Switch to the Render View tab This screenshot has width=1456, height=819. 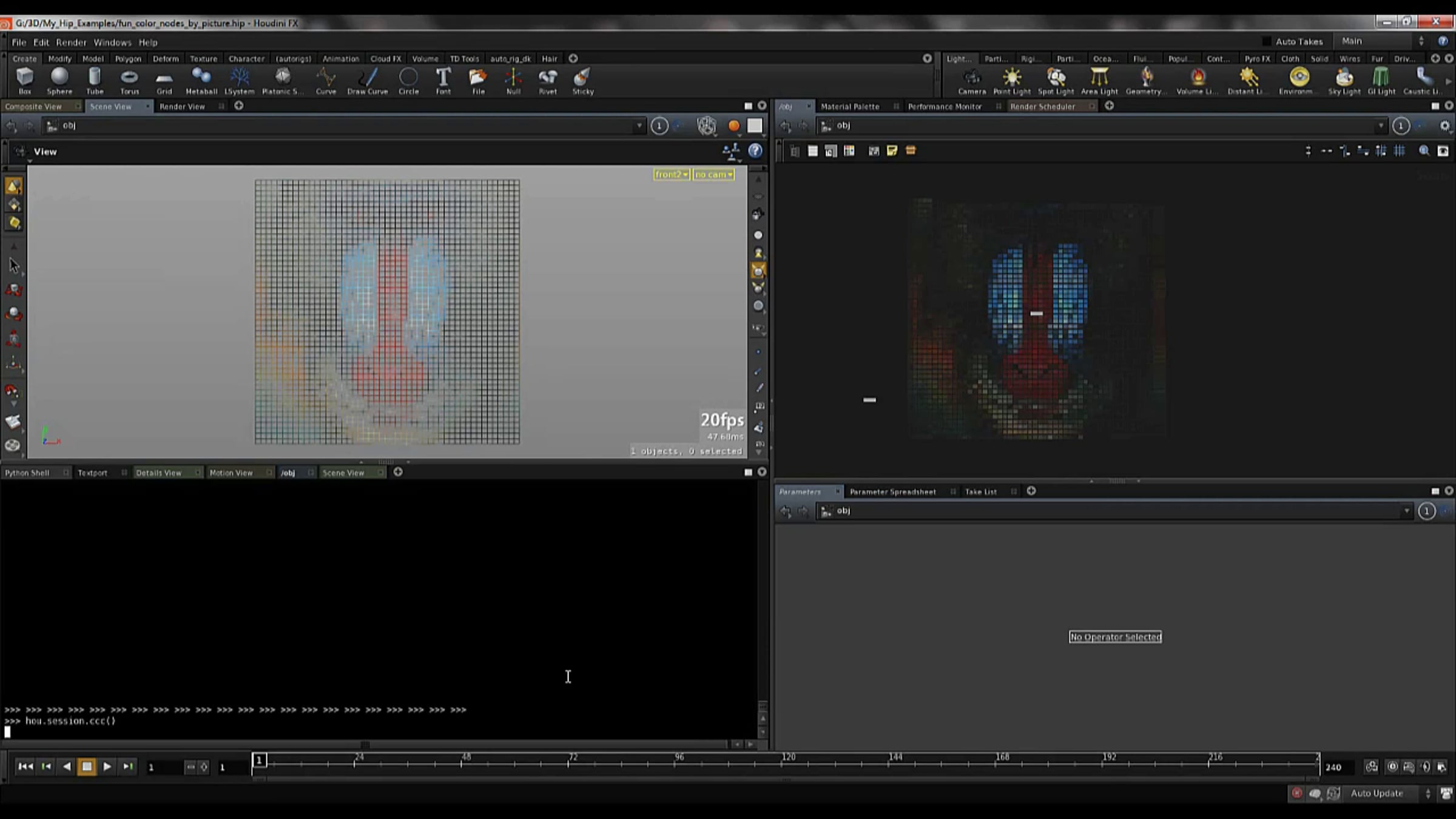[182, 107]
